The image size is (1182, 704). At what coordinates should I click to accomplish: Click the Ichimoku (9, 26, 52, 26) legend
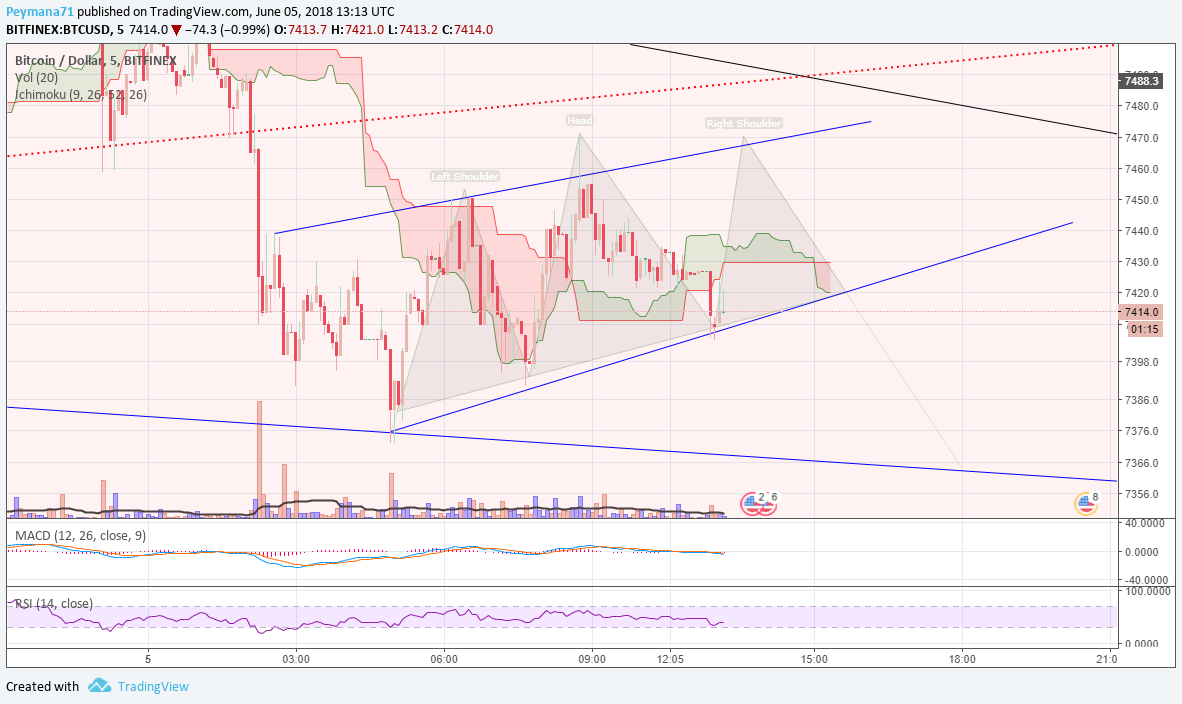81,95
